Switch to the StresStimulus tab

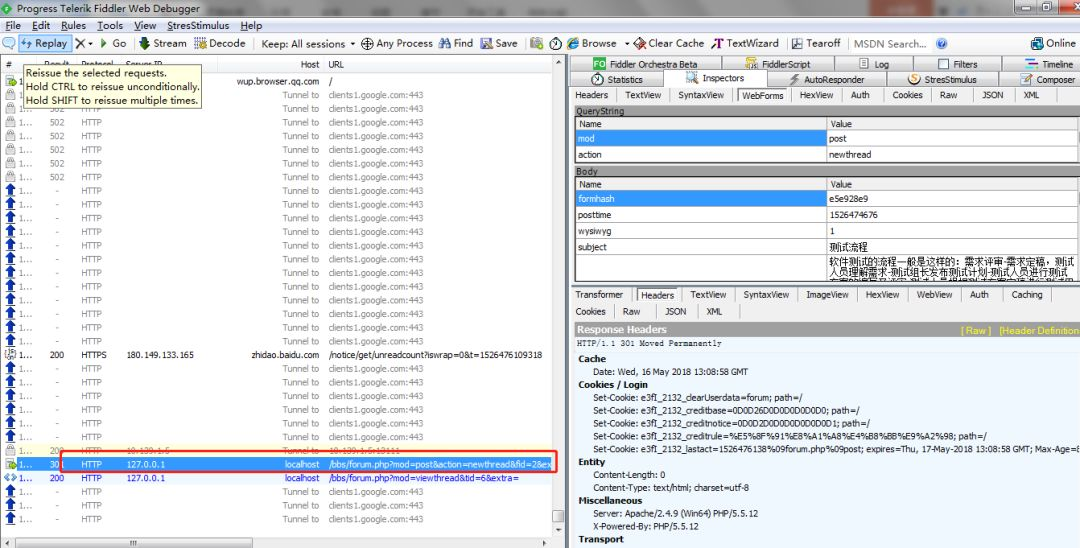tap(942, 80)
